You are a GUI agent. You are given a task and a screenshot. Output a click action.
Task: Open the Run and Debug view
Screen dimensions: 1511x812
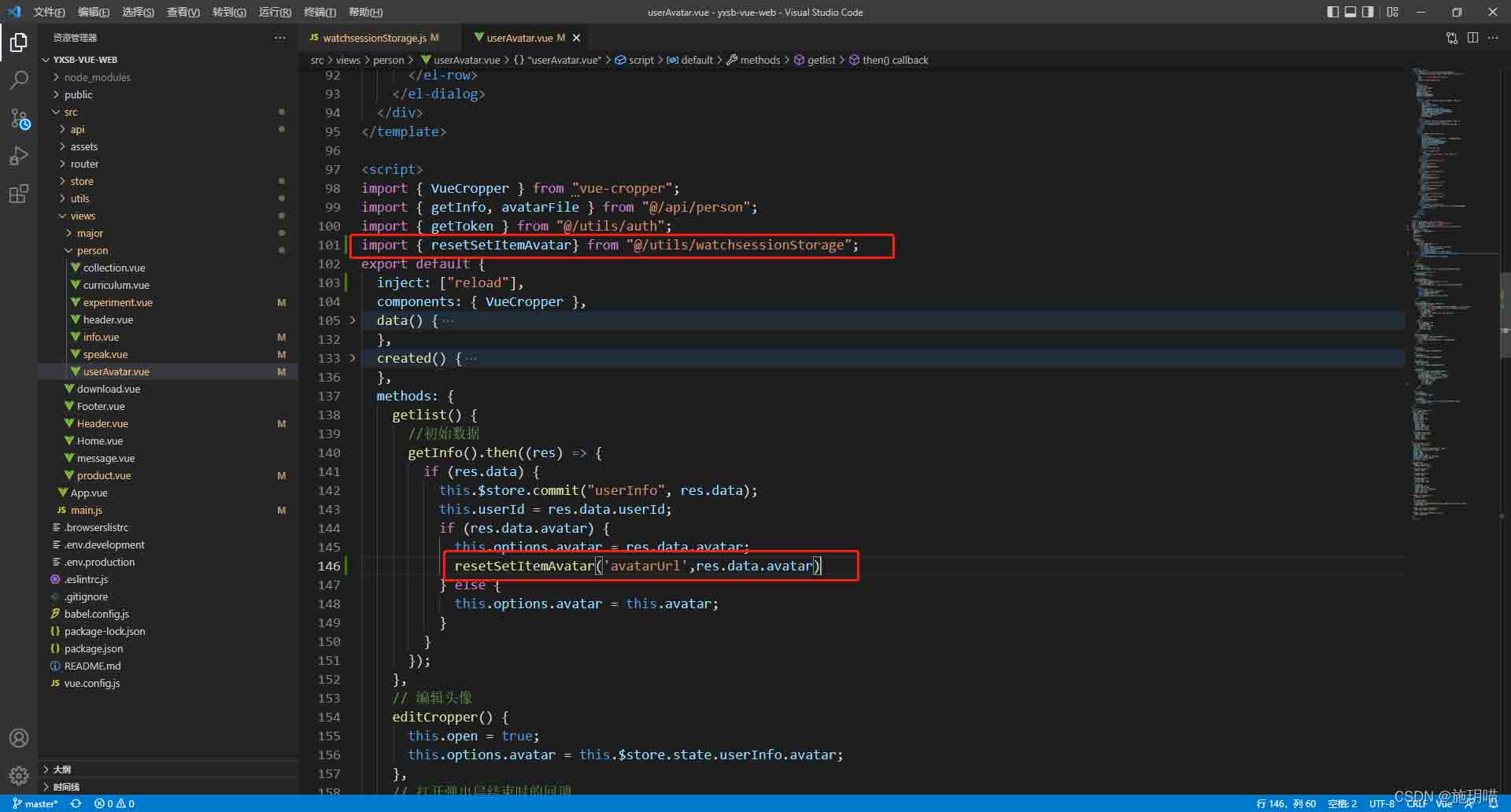click(x=19, y=156)
